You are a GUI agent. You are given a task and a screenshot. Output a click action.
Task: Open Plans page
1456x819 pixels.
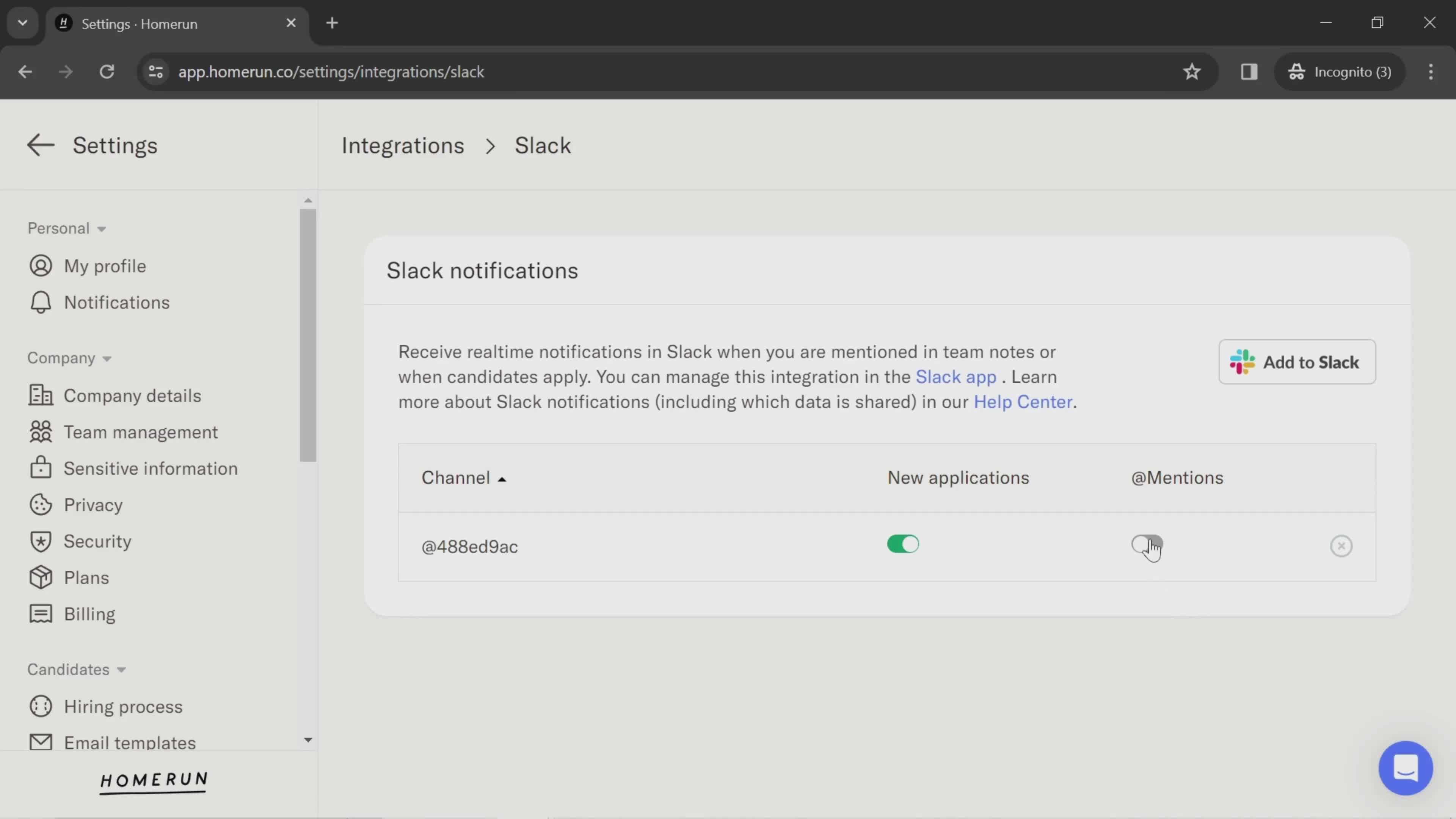[86, 577]
